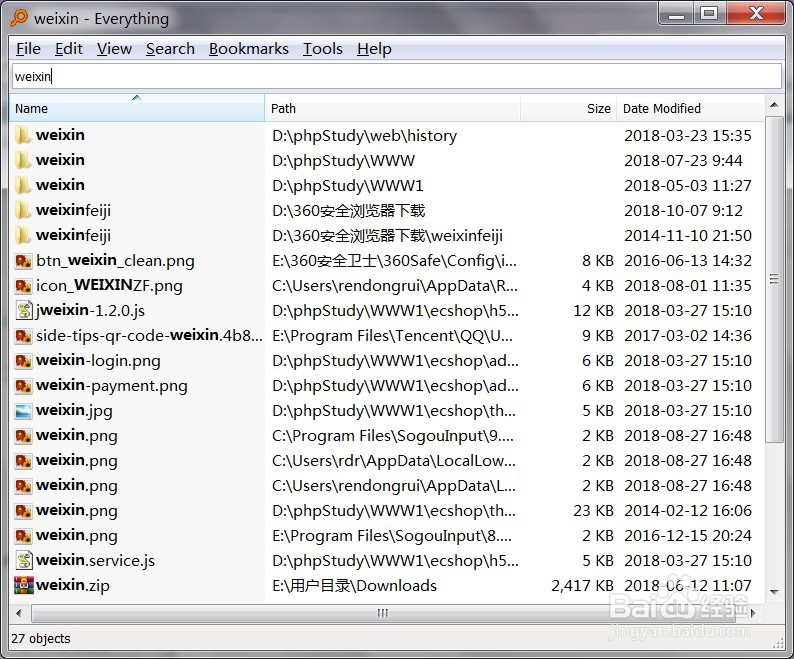This screenshot has width=794, height=659.
Task: Click the WinRAR archive icon beside weixin.zip
Action: [x=23, y=585]
